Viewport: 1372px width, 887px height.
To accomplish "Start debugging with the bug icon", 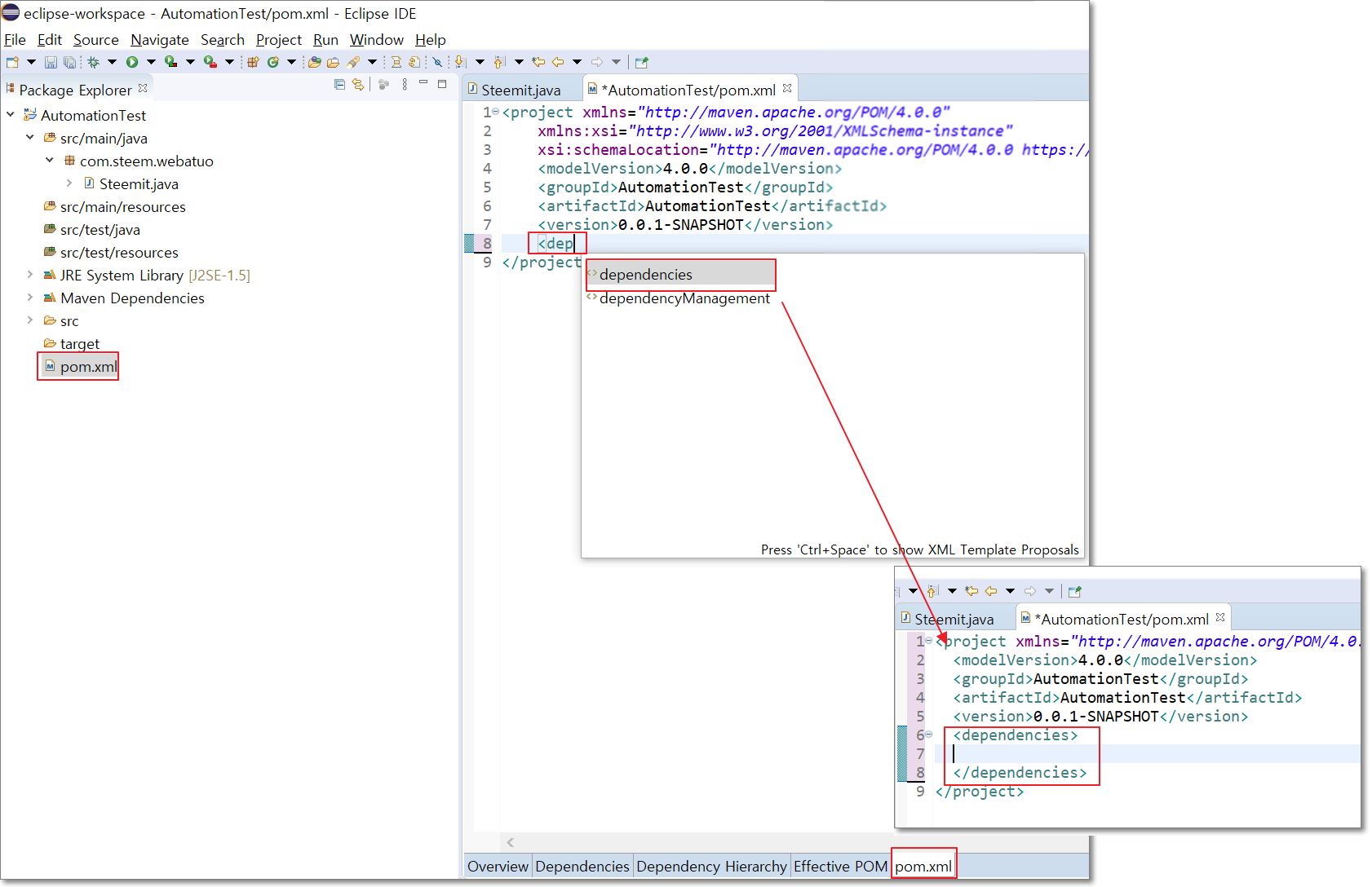I will point(93,62).
